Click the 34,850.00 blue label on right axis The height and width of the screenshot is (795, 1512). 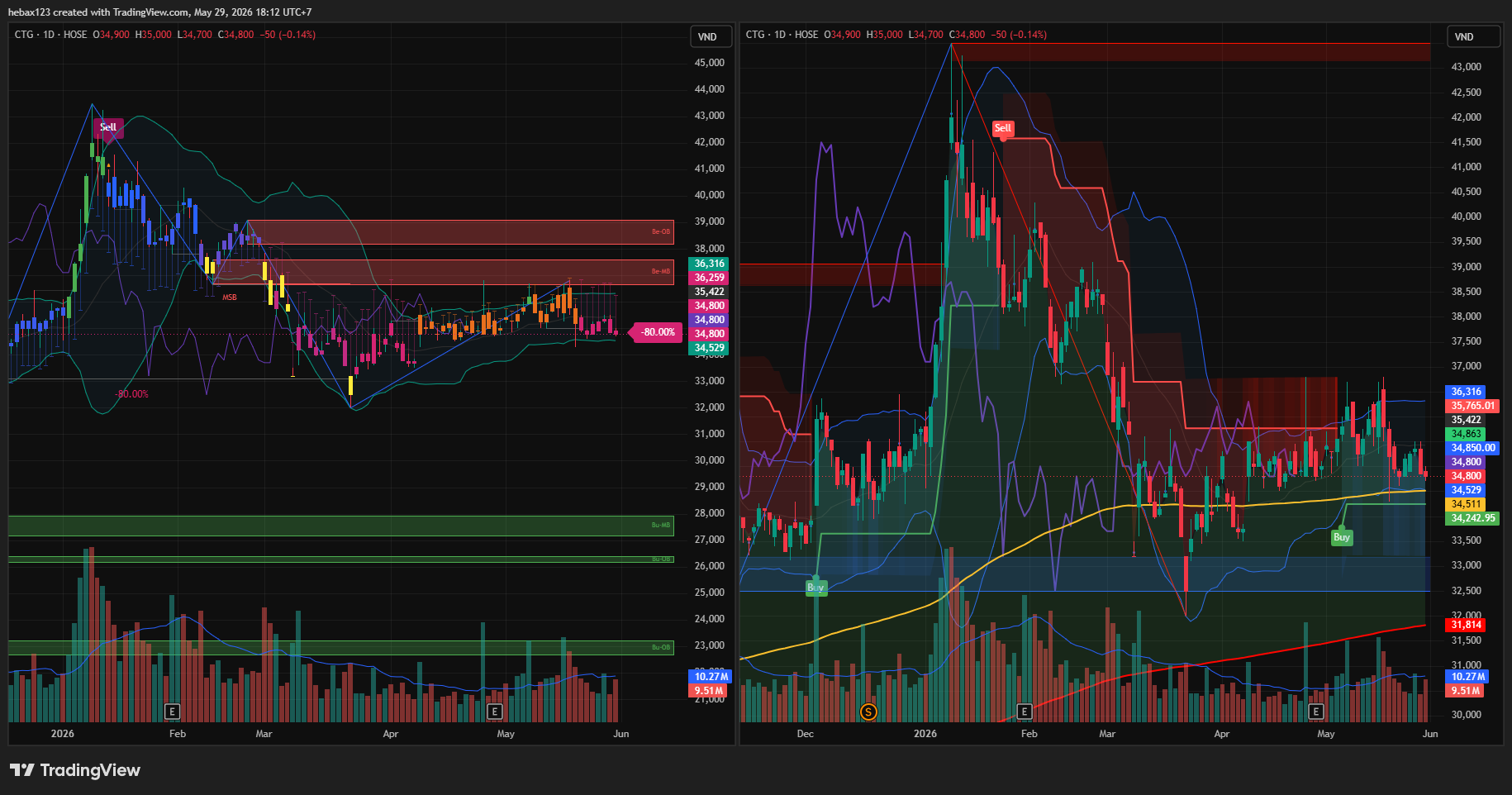tap(1473, 448)
